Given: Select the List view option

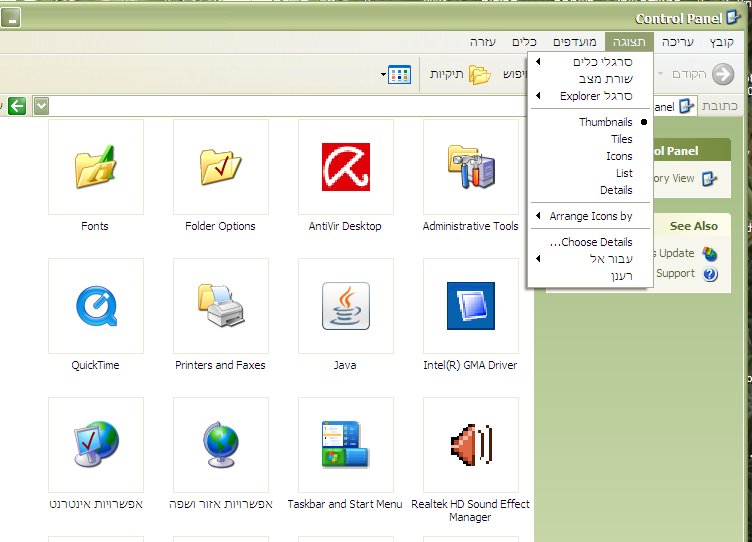Looking at the screenshot, I should (590, 173).
